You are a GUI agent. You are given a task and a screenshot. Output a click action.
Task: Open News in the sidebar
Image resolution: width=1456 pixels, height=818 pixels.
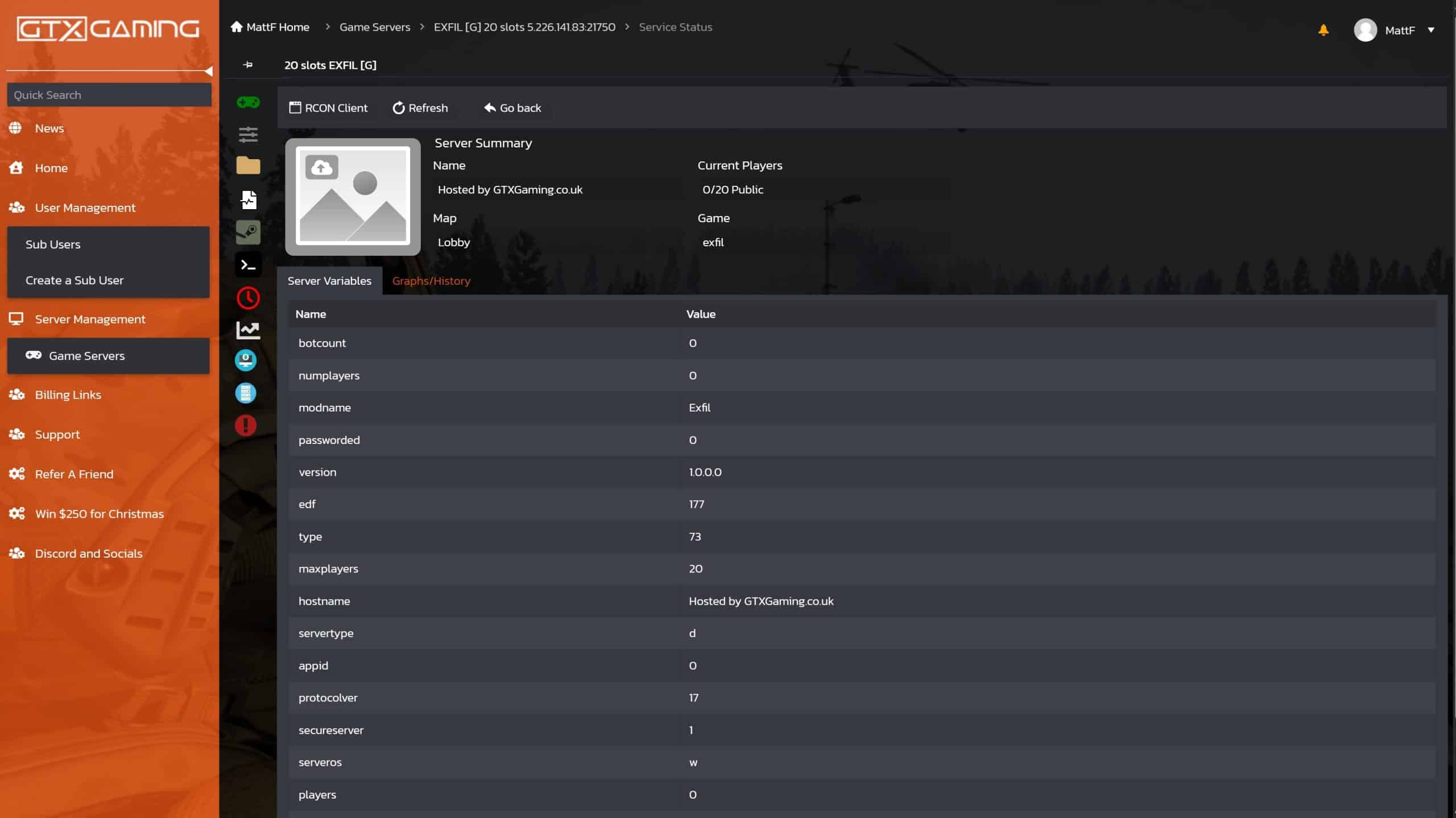(x=49, y=128)
